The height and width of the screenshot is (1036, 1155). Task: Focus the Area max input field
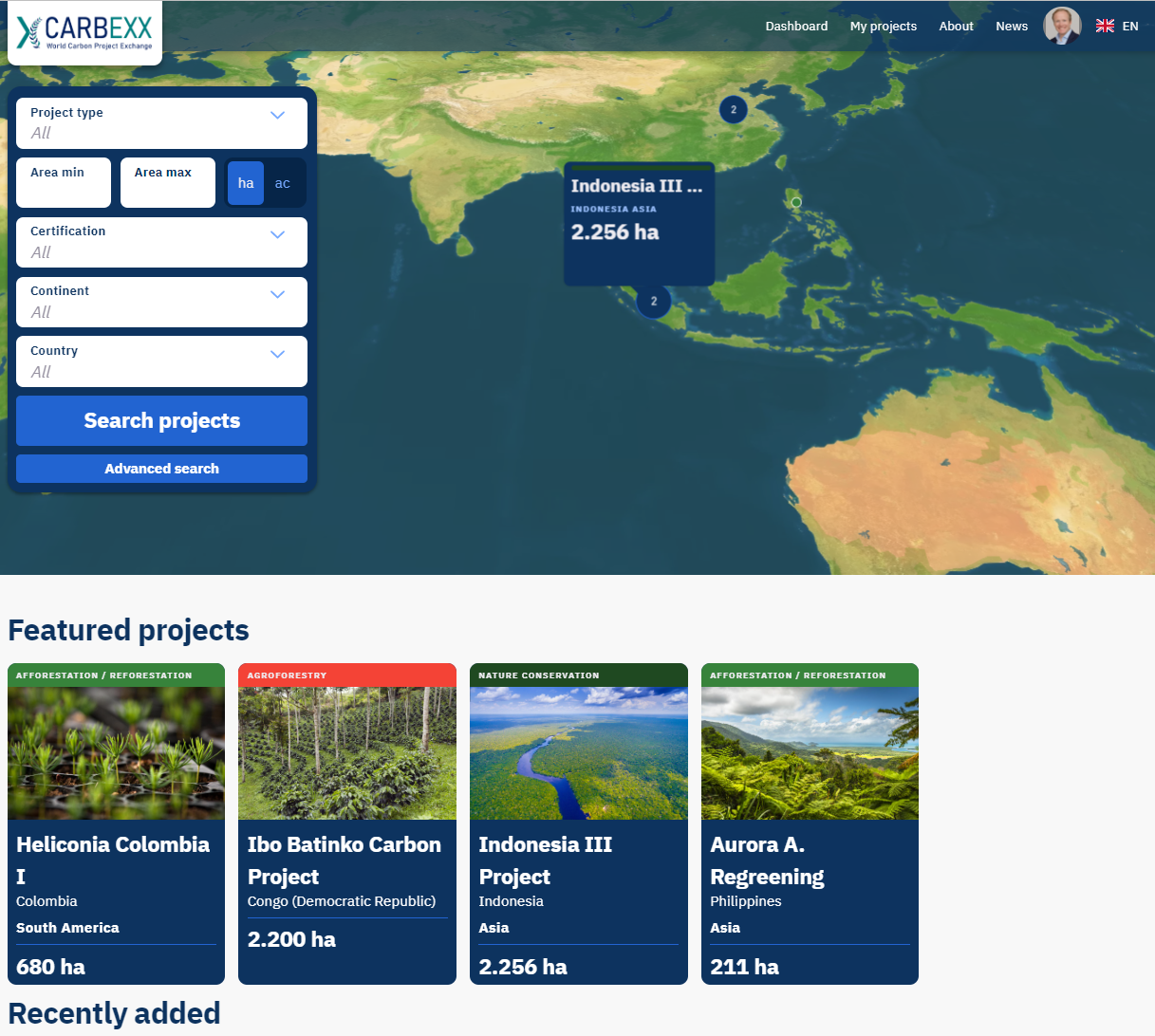click(168, 183)
